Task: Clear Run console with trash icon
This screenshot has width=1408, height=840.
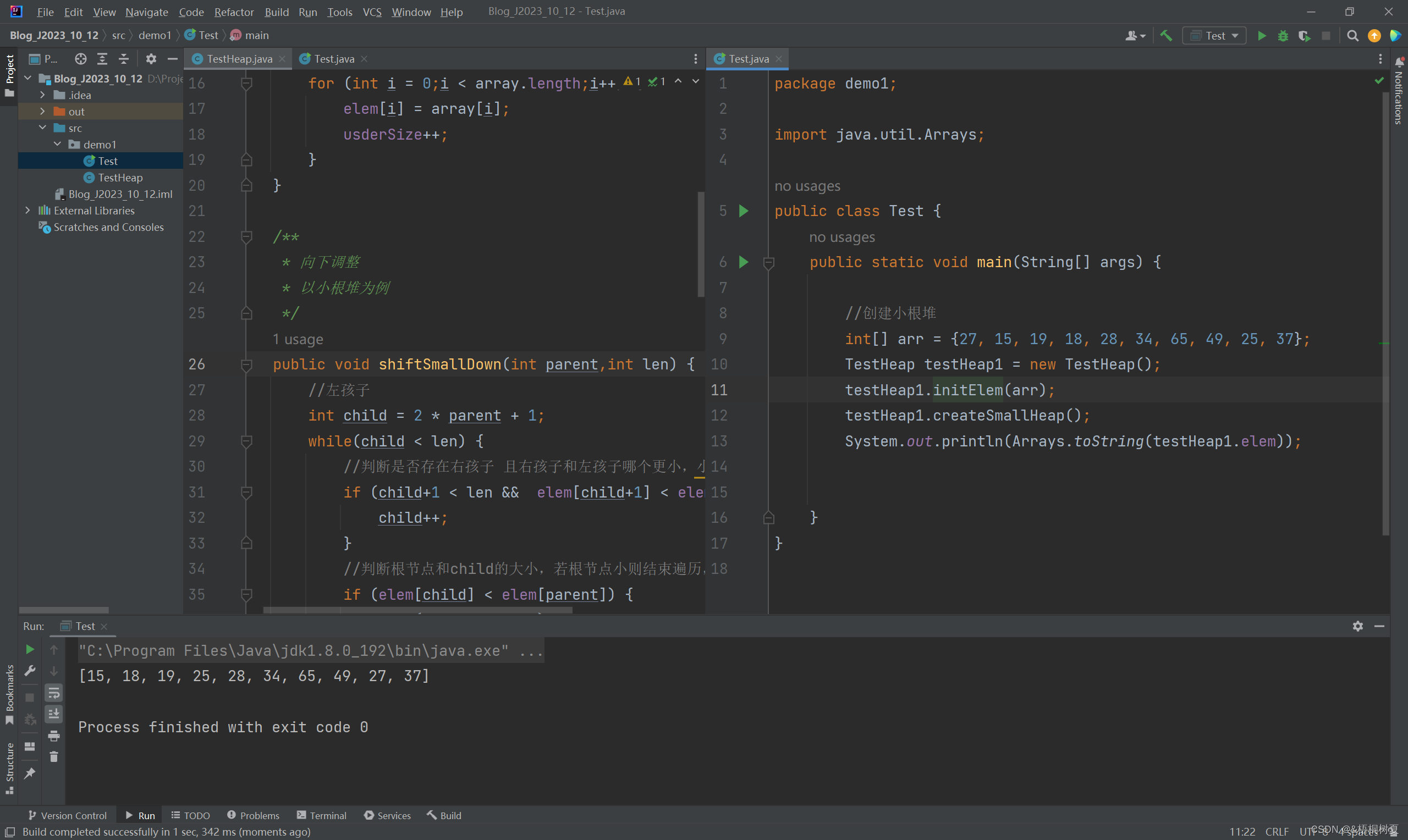Action: tap(54, 757)
